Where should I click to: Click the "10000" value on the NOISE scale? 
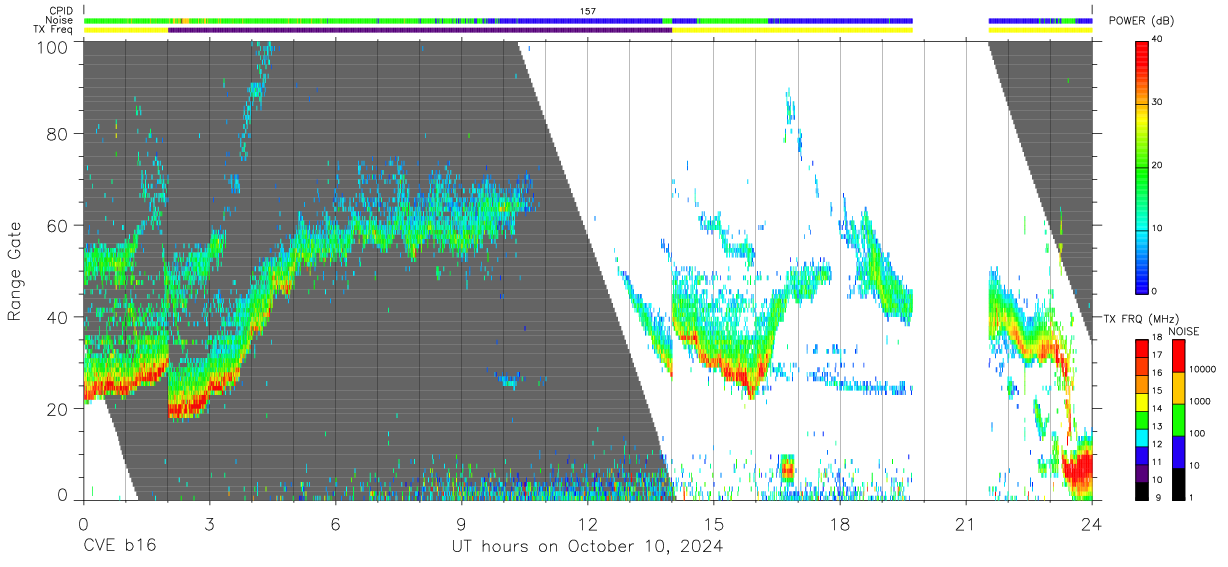click(x=1202, y=369)
